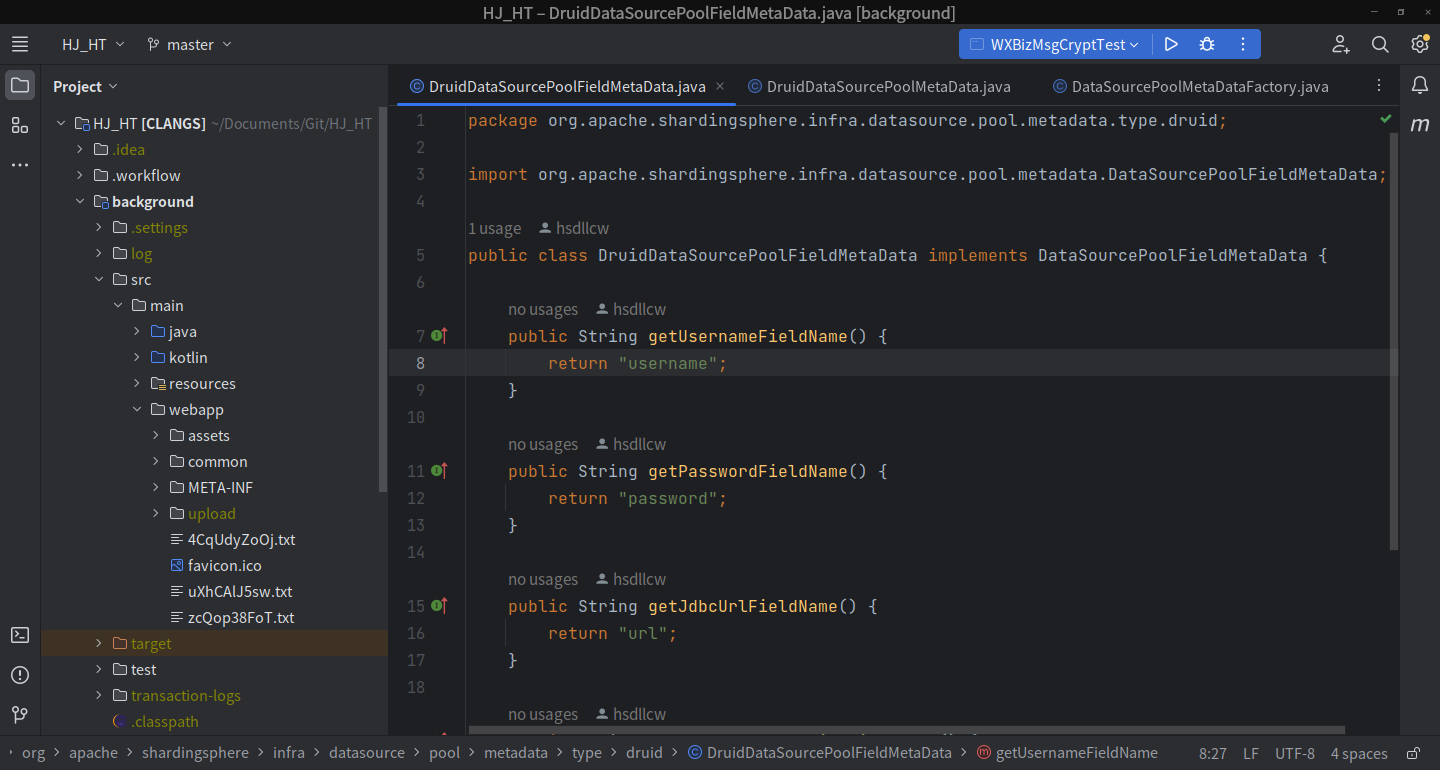This screenshot has width=1440, height=770.
Task: Open the Problems tool window
Action: pyautogui.click(x=20, y=675)
